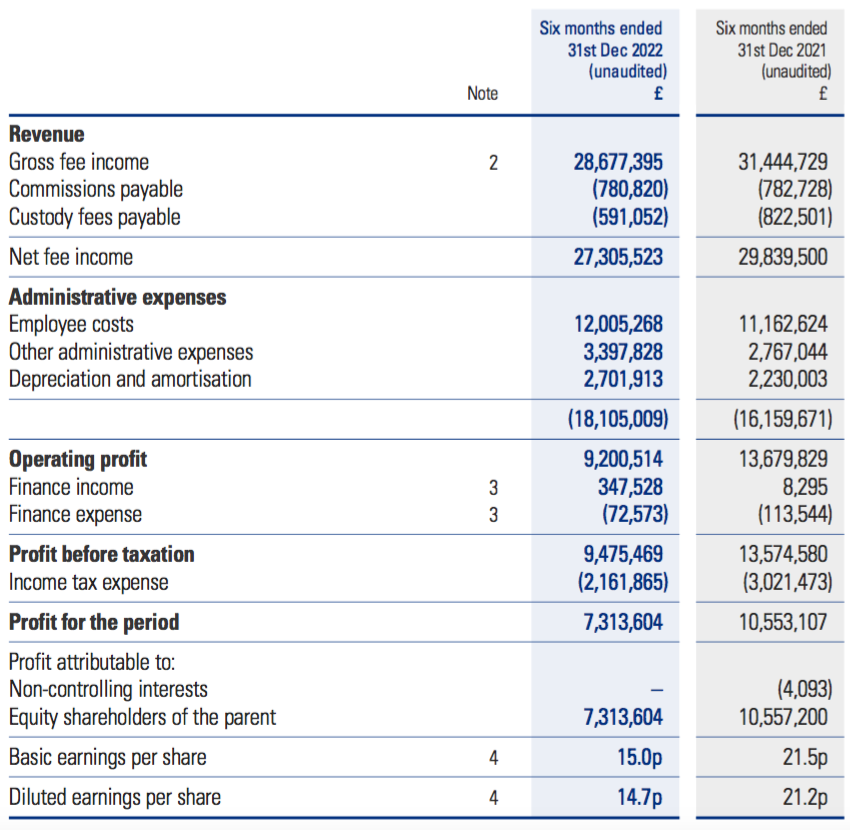Click the 'Profit for the period' heading

point(94,622)
